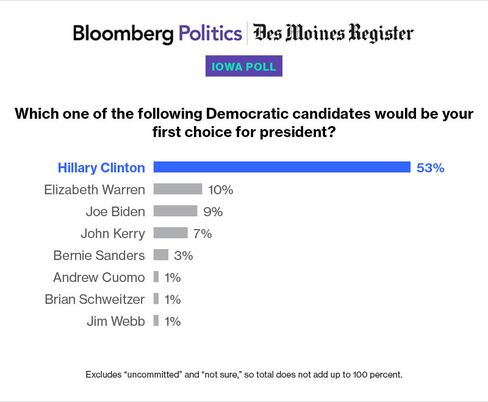This screenshot has height=402, width=488.
Task: Click the footnote about excluded responses
Action: tap(244, 374)
